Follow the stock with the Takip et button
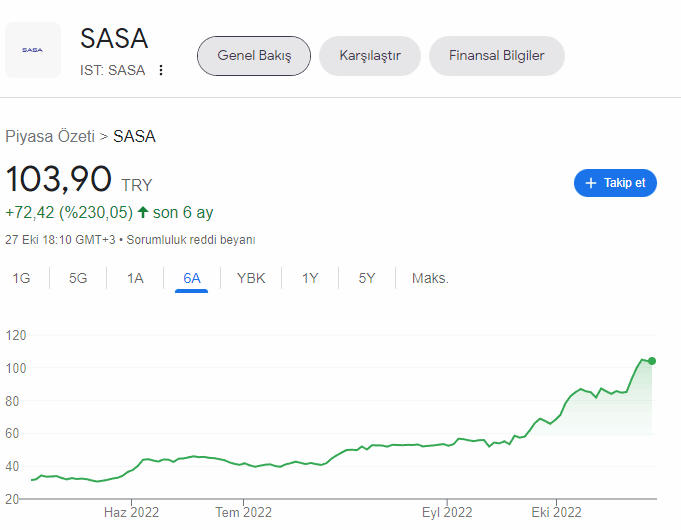The image size is (681, 530). coord(615,183)
